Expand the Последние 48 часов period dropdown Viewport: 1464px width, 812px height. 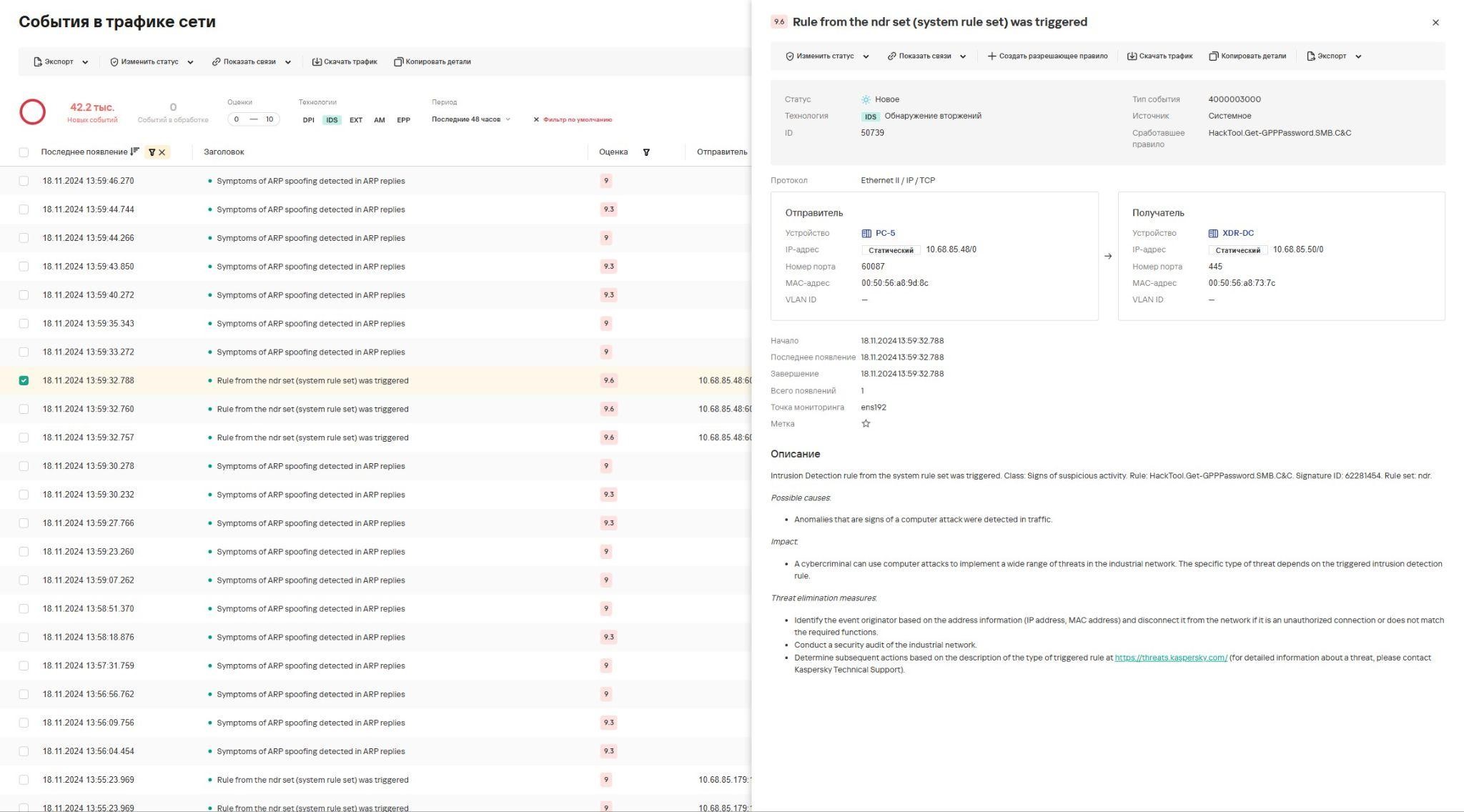471,119
